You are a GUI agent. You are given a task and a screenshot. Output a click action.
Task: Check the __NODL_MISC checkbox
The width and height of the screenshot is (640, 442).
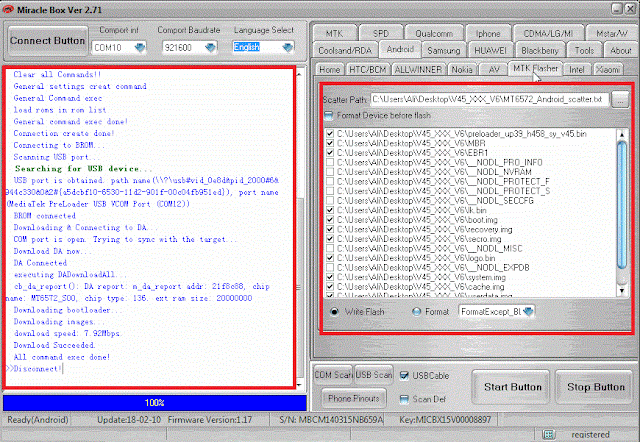coord(330,248)
